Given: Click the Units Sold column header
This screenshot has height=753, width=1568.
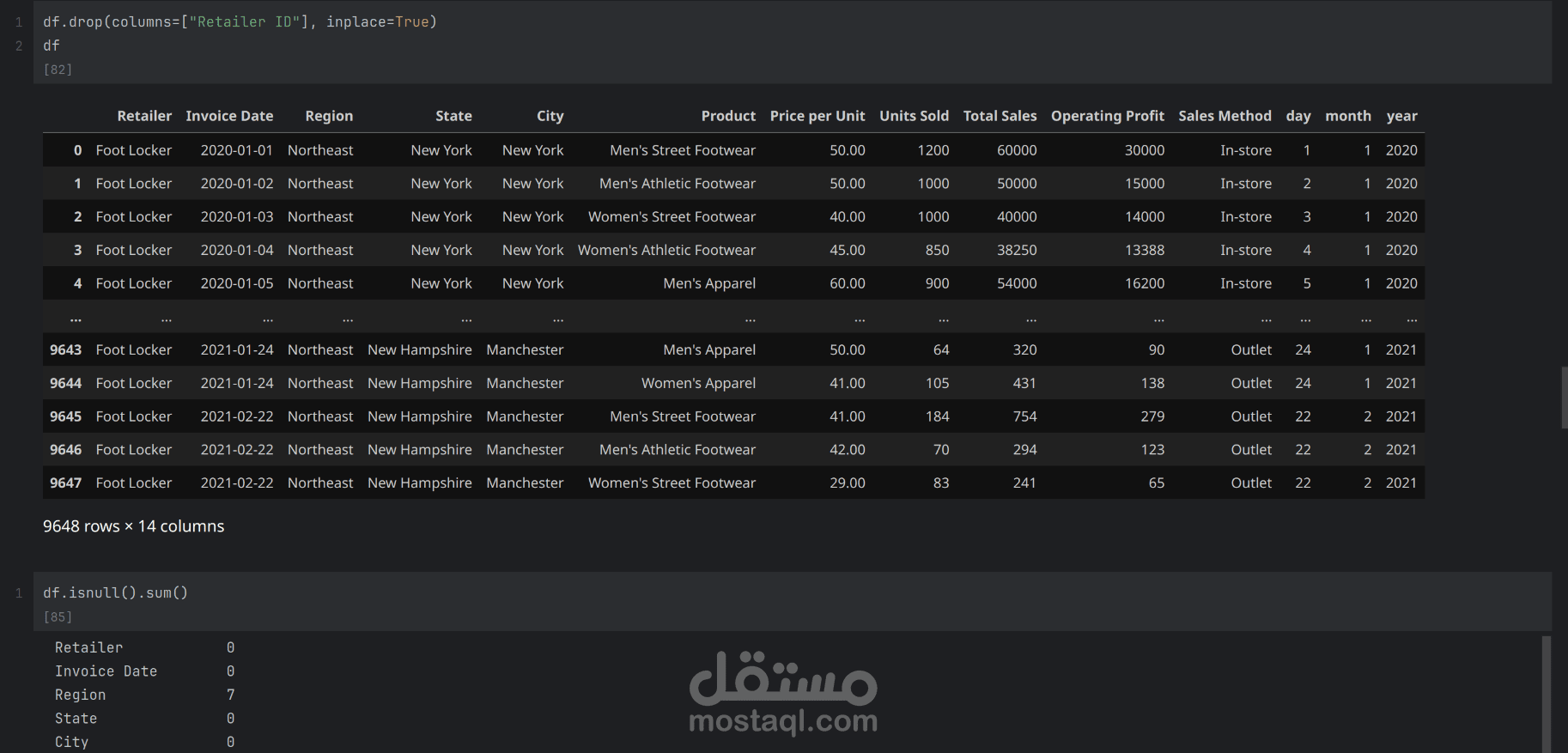Looking at the screenshot, I should point(914,116).
